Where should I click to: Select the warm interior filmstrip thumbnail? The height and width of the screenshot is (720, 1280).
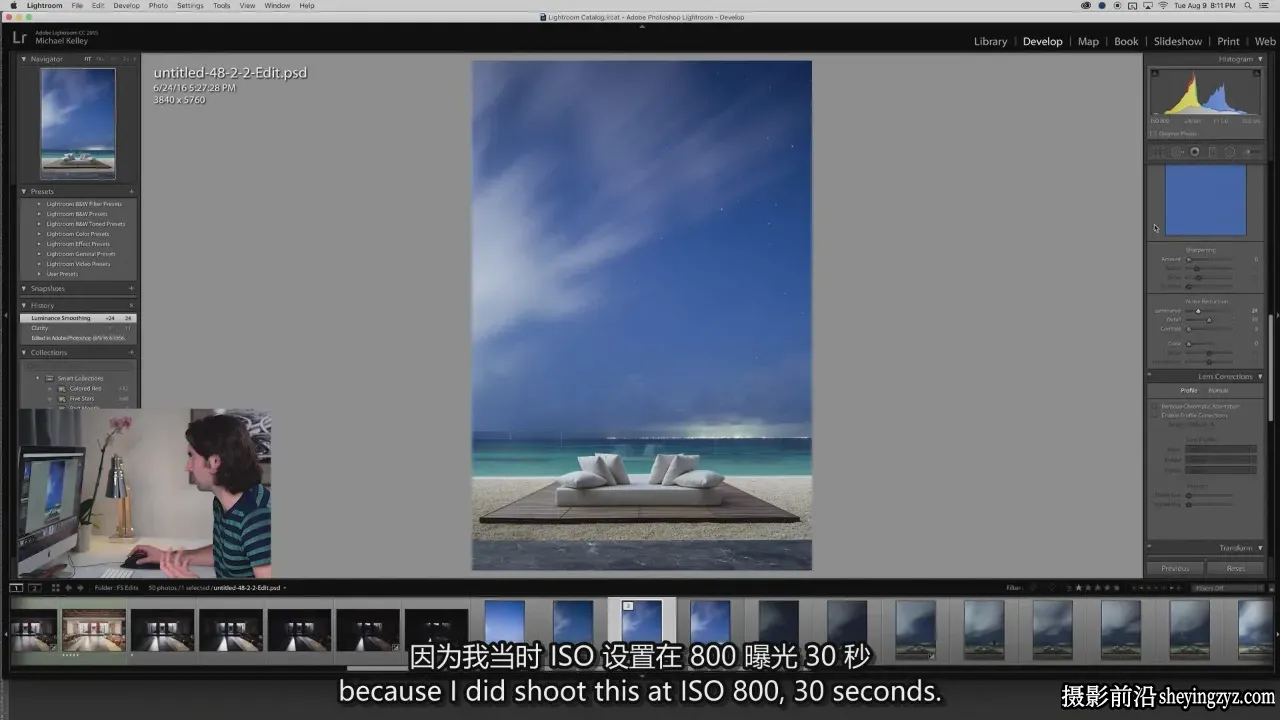(x=94, y=630)
